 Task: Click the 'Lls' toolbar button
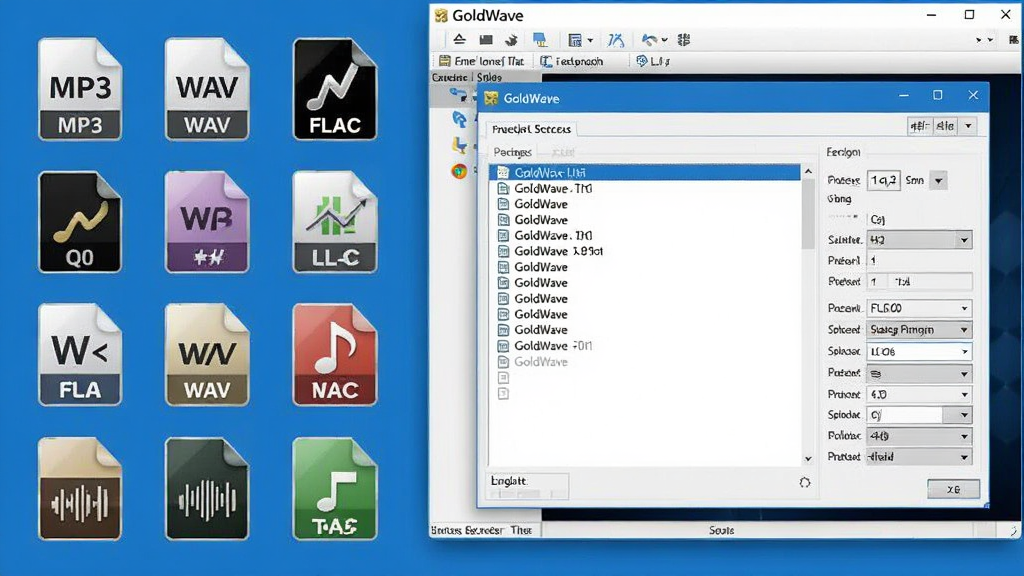(653, 61)
